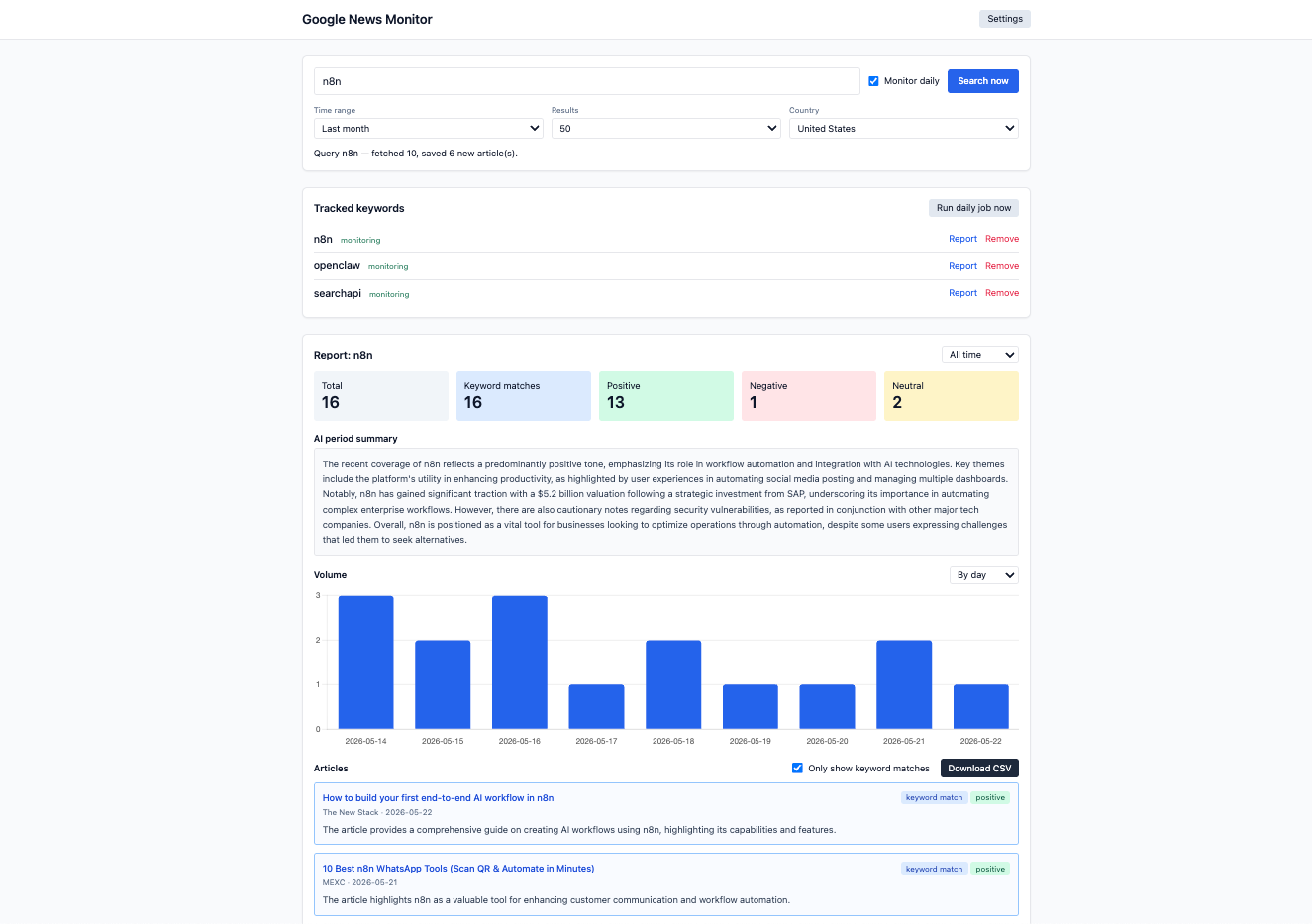Click the Download CSV button
1312x924 pixels.
click(979, 769)
